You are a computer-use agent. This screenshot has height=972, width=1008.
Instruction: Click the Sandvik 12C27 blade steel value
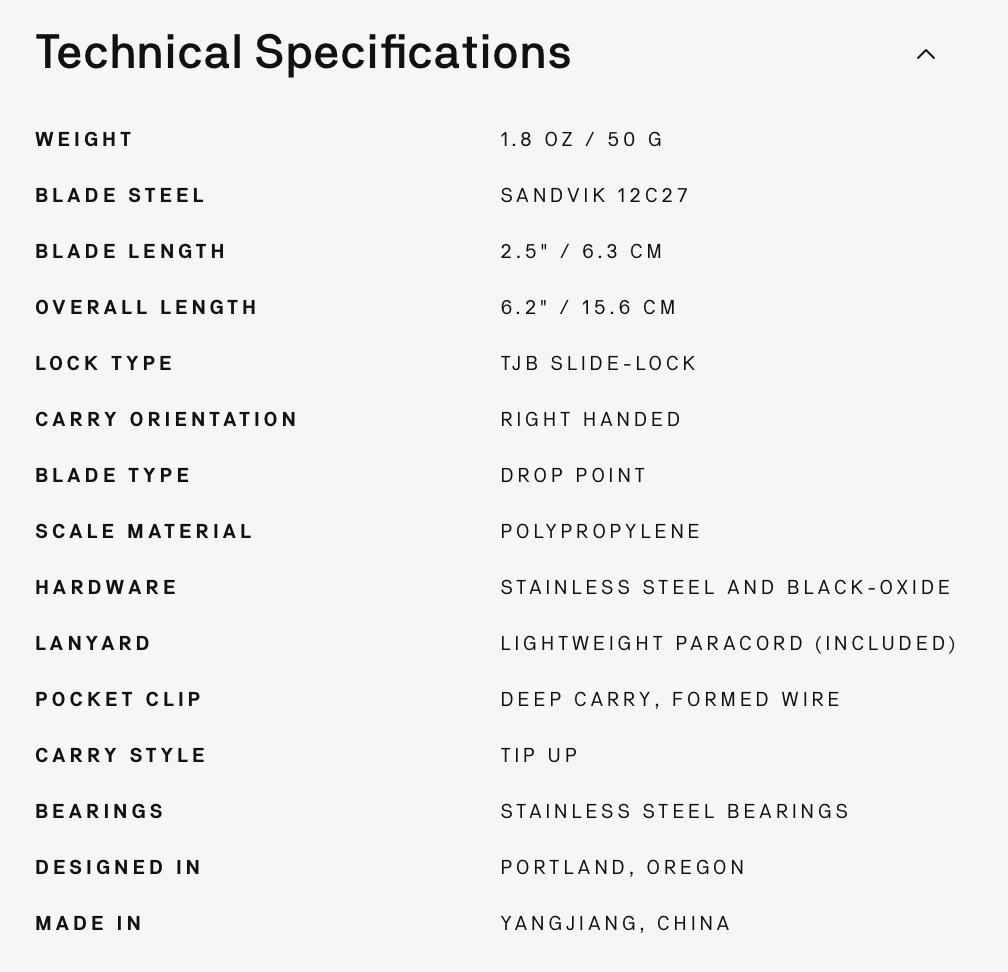click(x=595, y=196)
